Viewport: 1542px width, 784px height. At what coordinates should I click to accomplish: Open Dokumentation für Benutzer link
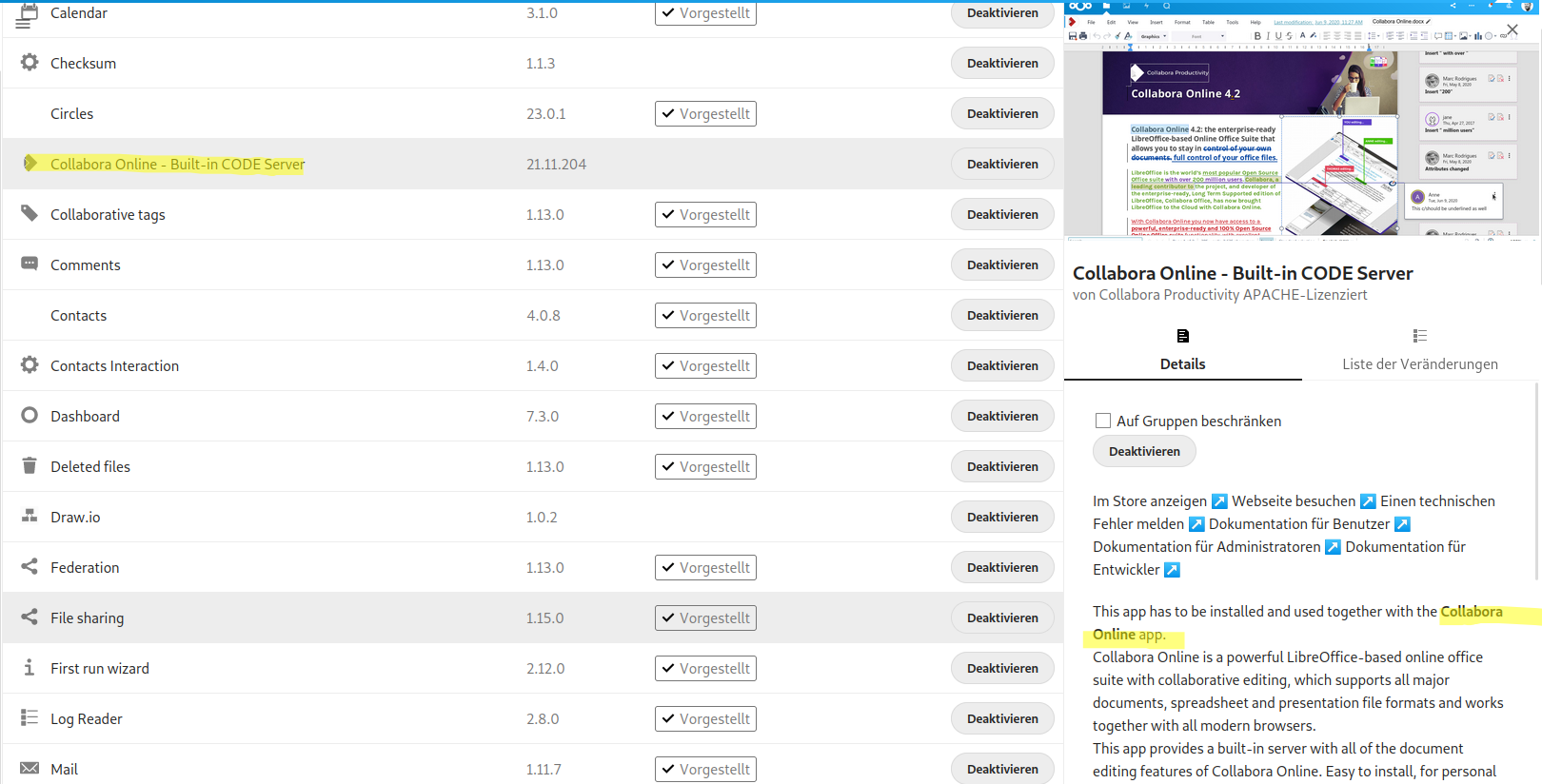[x=1310, y=524]
